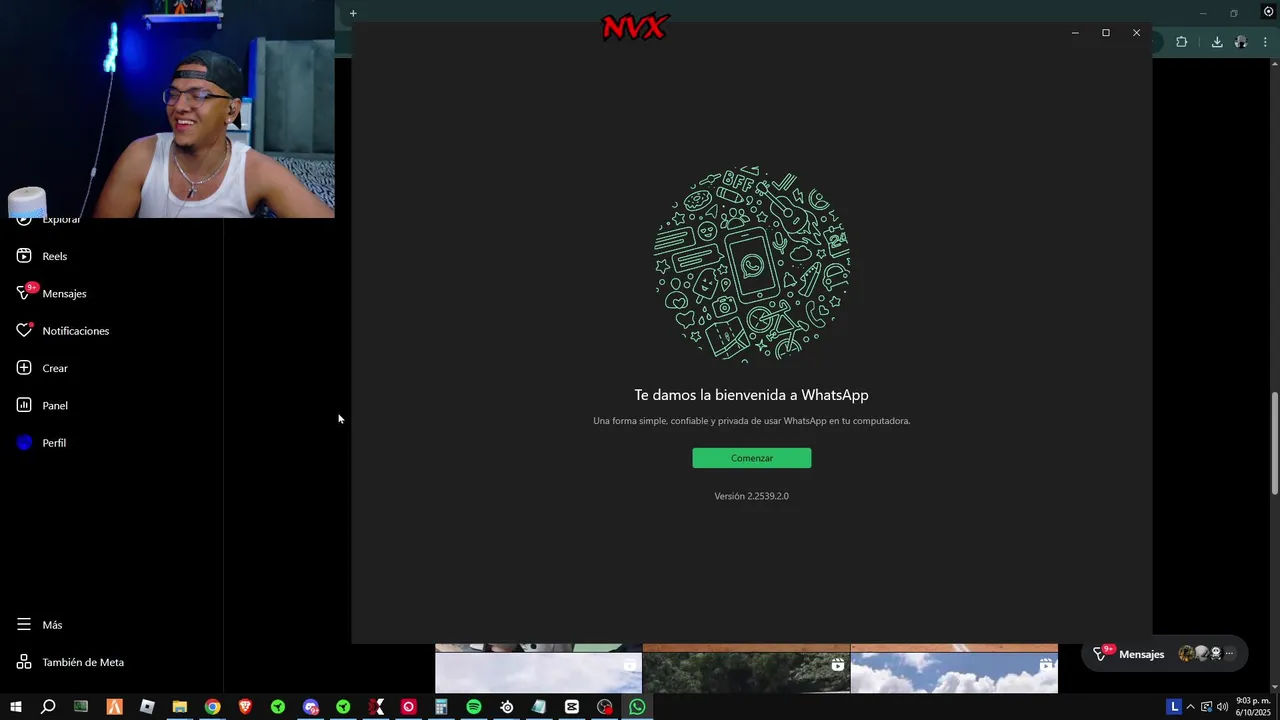Open Panel in Instagram sidebar
This screenshot has height=720, width=1280.
(42, 405)
